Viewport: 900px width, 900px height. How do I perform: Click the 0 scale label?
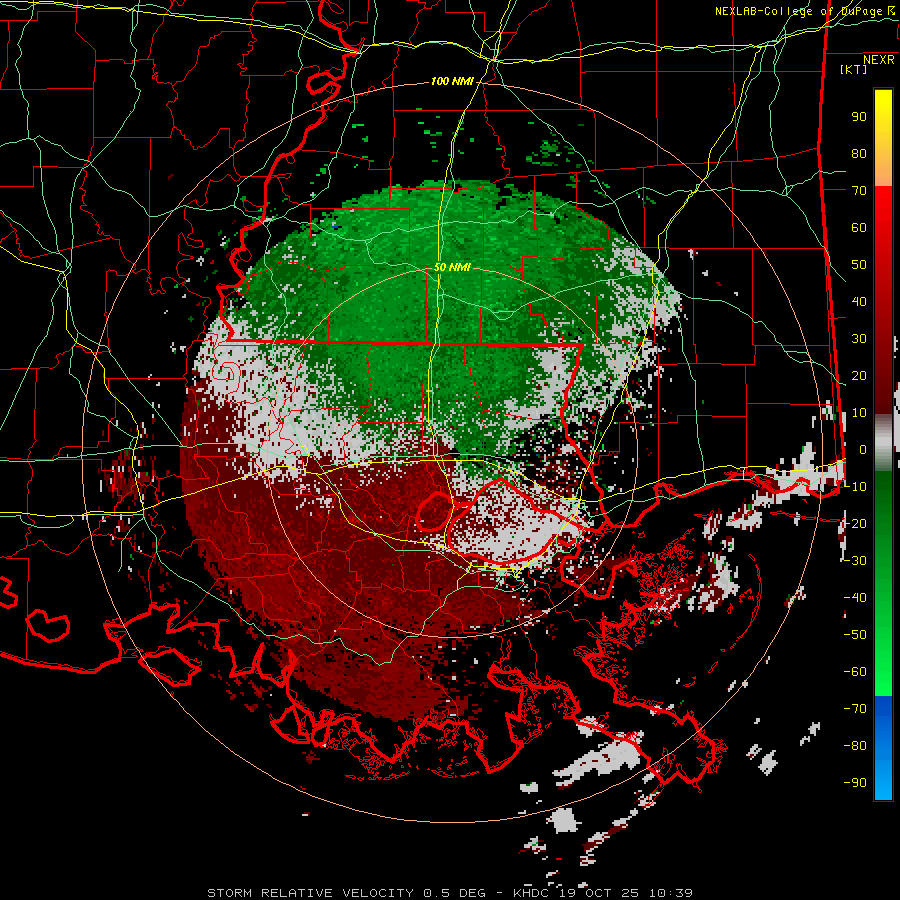pyautogui.click(x=863, y=450)
